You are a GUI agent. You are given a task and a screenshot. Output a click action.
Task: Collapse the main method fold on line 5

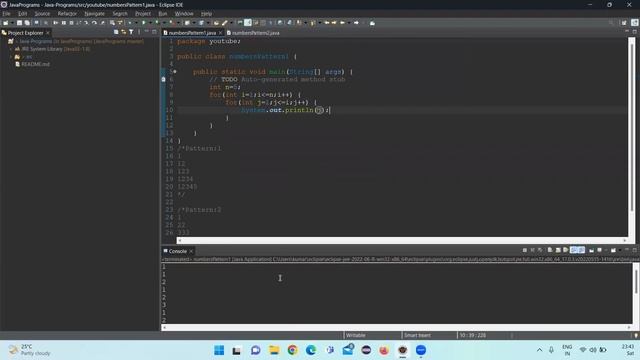(175, 71)
